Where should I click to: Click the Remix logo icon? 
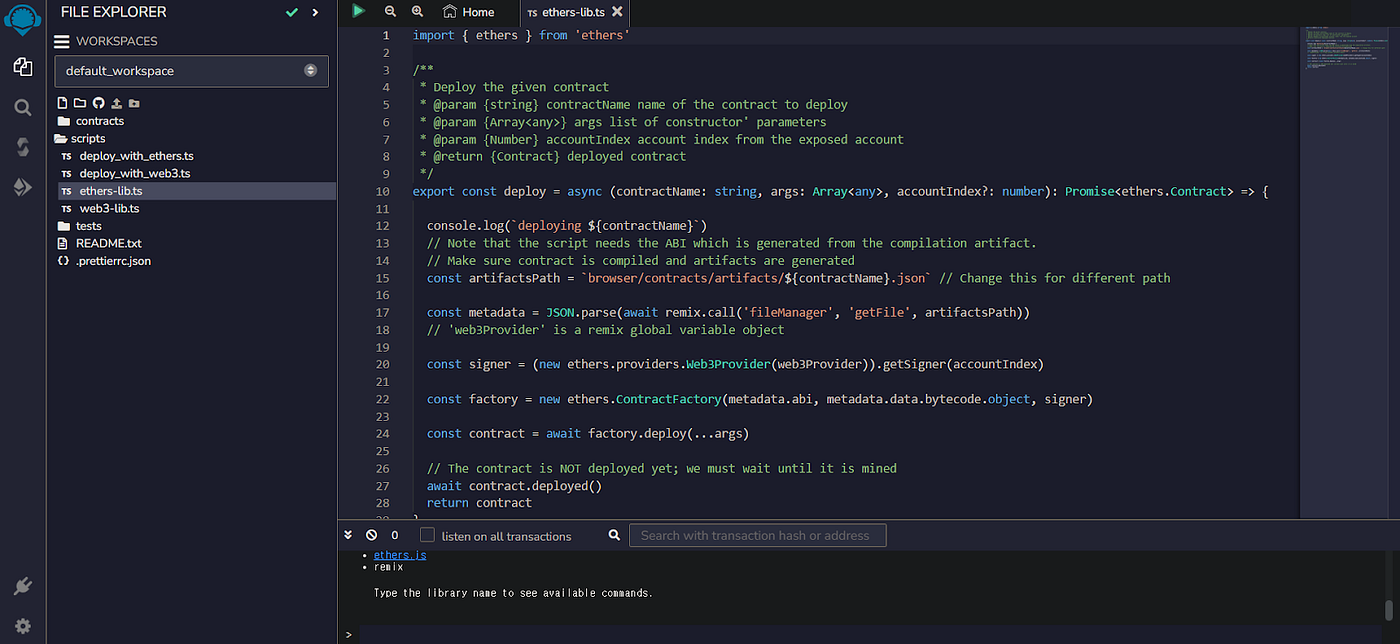point(22,19)
